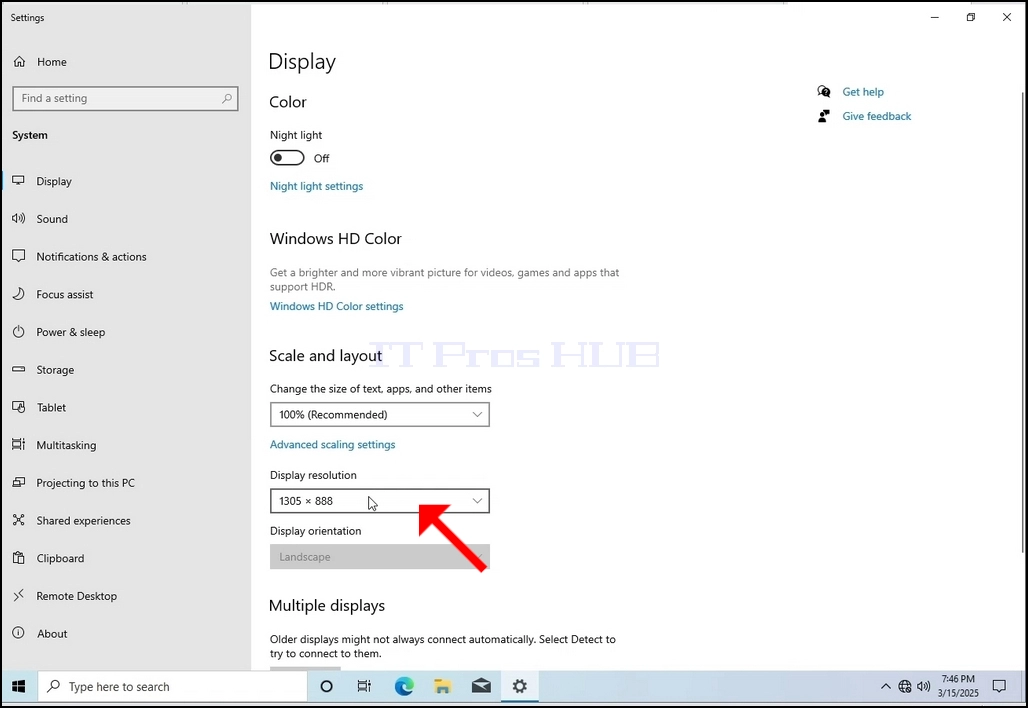Open Night light settings link
Viewport: 1028px width, 708px height.
tap(317, 186)
